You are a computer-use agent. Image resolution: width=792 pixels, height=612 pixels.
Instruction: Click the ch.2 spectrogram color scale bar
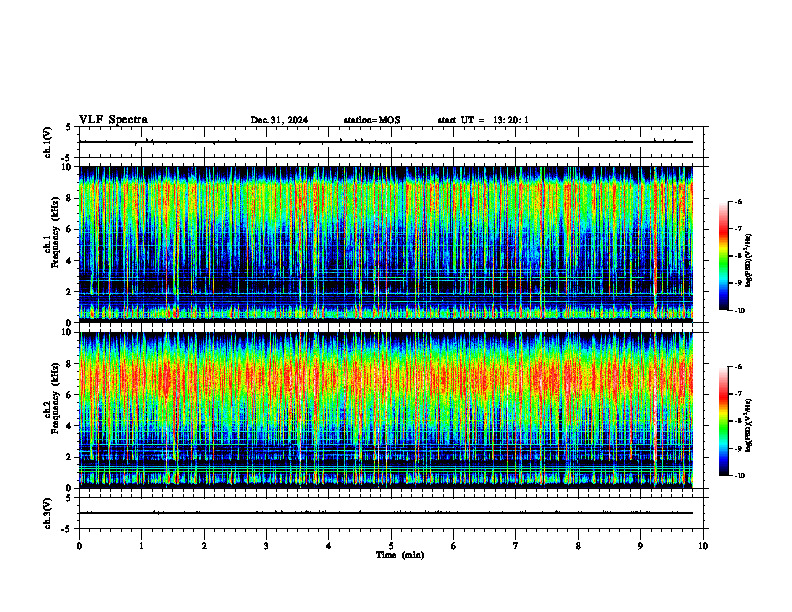(x=724, y=421)
